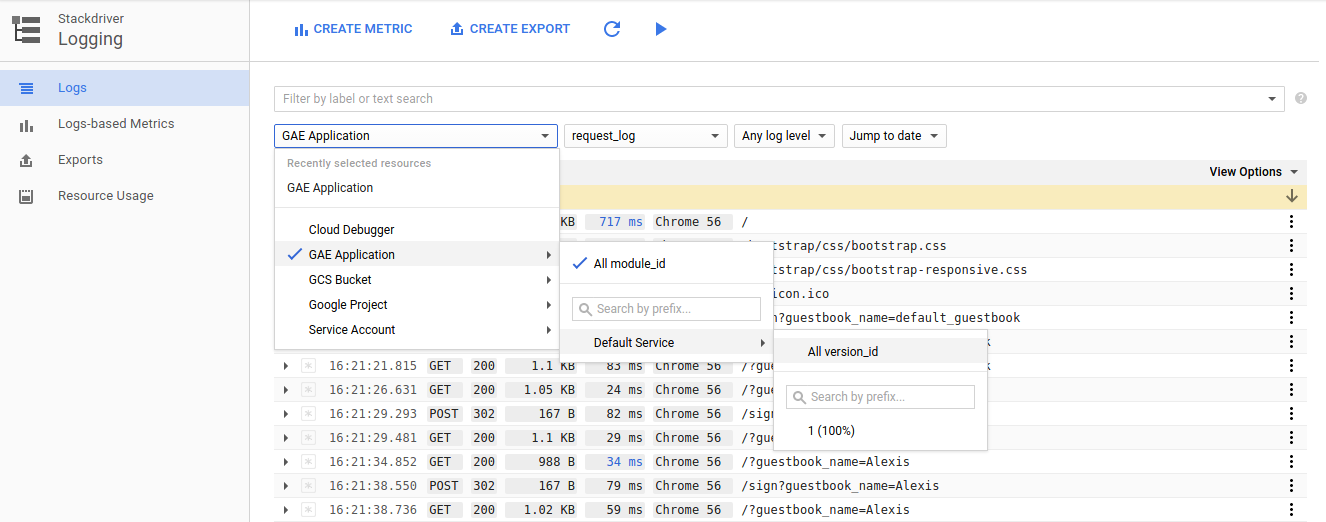
Task: Open the Jump to date dropdown
Action: point(894,136)
